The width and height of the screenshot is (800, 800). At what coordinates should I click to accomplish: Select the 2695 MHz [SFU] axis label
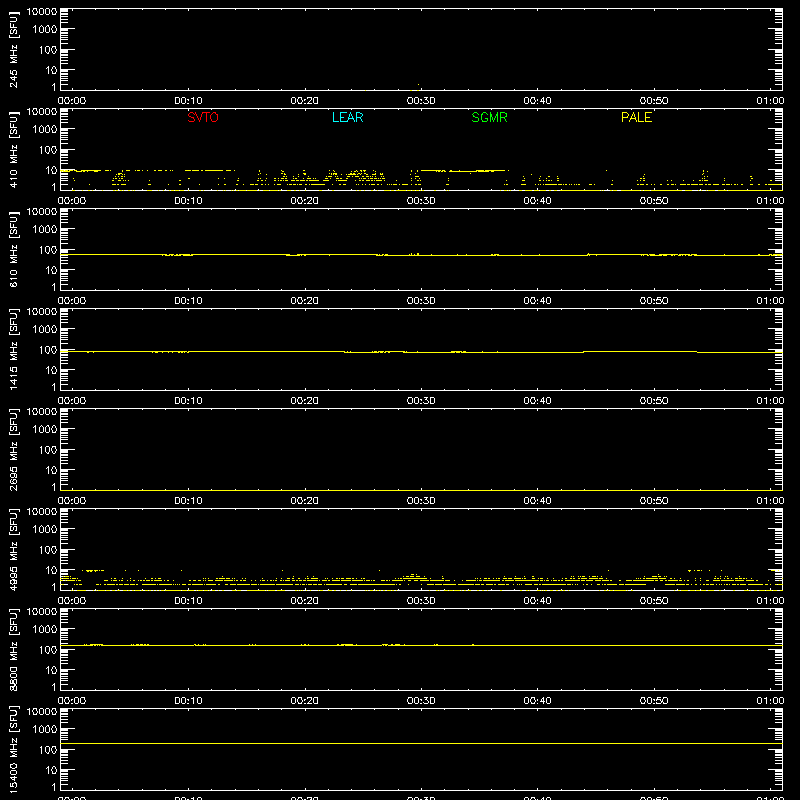click(x=13, y=449)
